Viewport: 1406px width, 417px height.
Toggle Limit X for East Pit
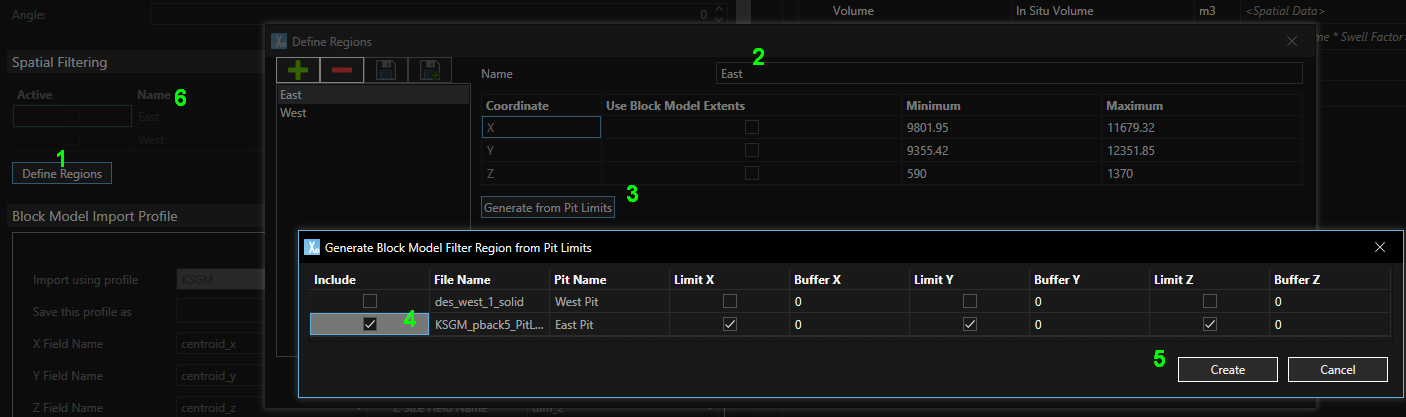[x=730, y=324]
